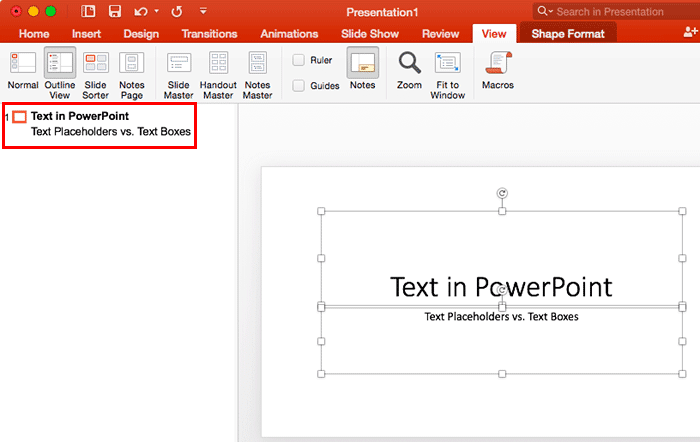700x442 pixels.
Task: Open the Zoom dialog
Action: tap(409, 70)
